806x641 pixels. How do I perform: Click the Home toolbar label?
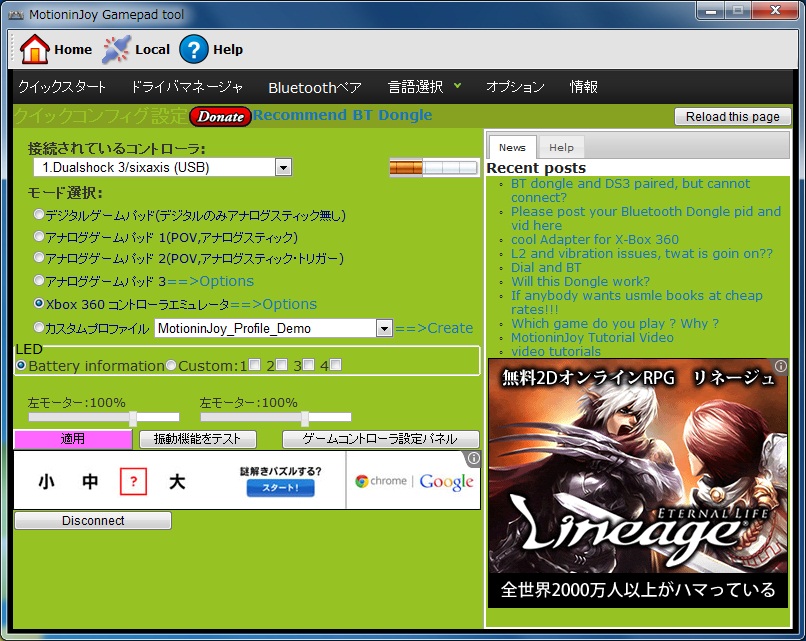coord(73,49)
